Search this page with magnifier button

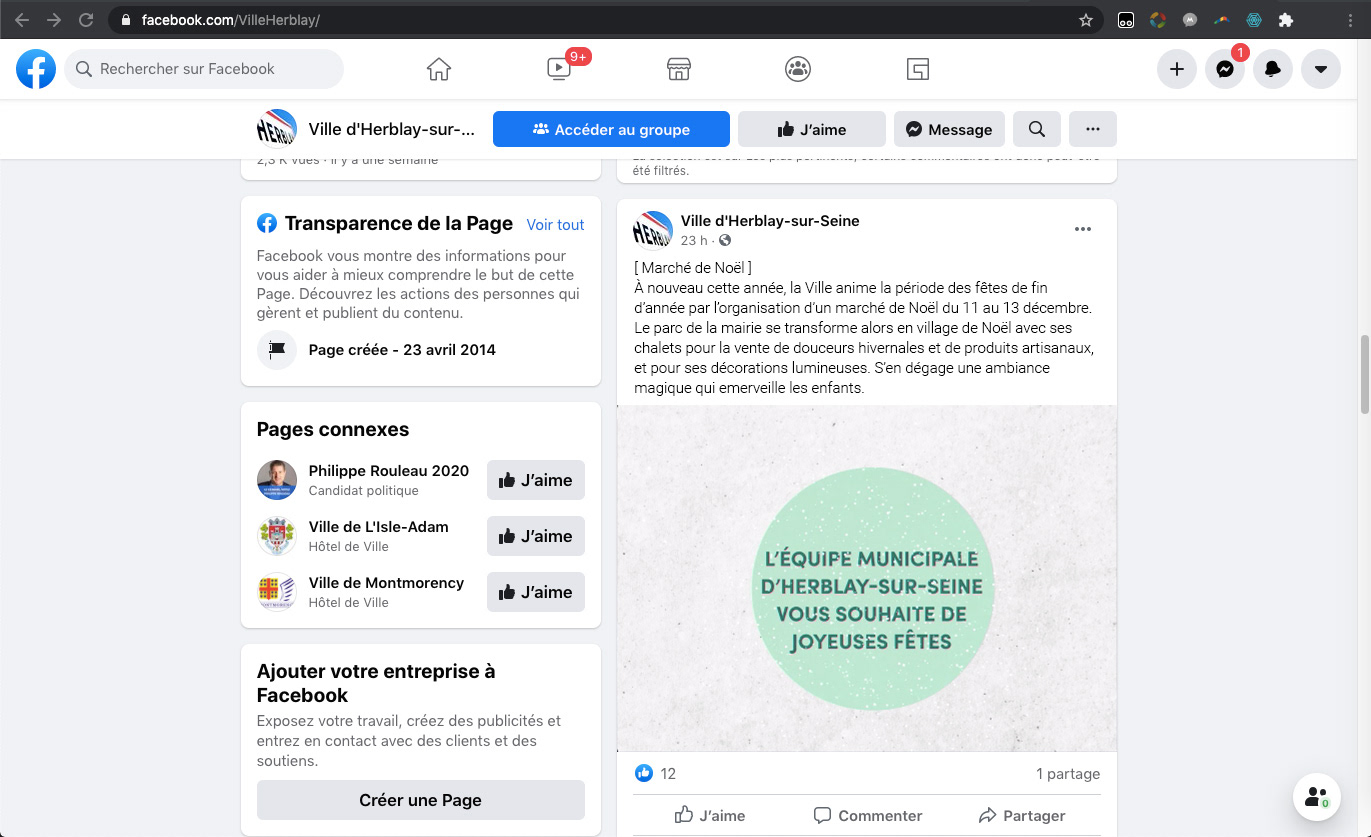coord(1037,129)
